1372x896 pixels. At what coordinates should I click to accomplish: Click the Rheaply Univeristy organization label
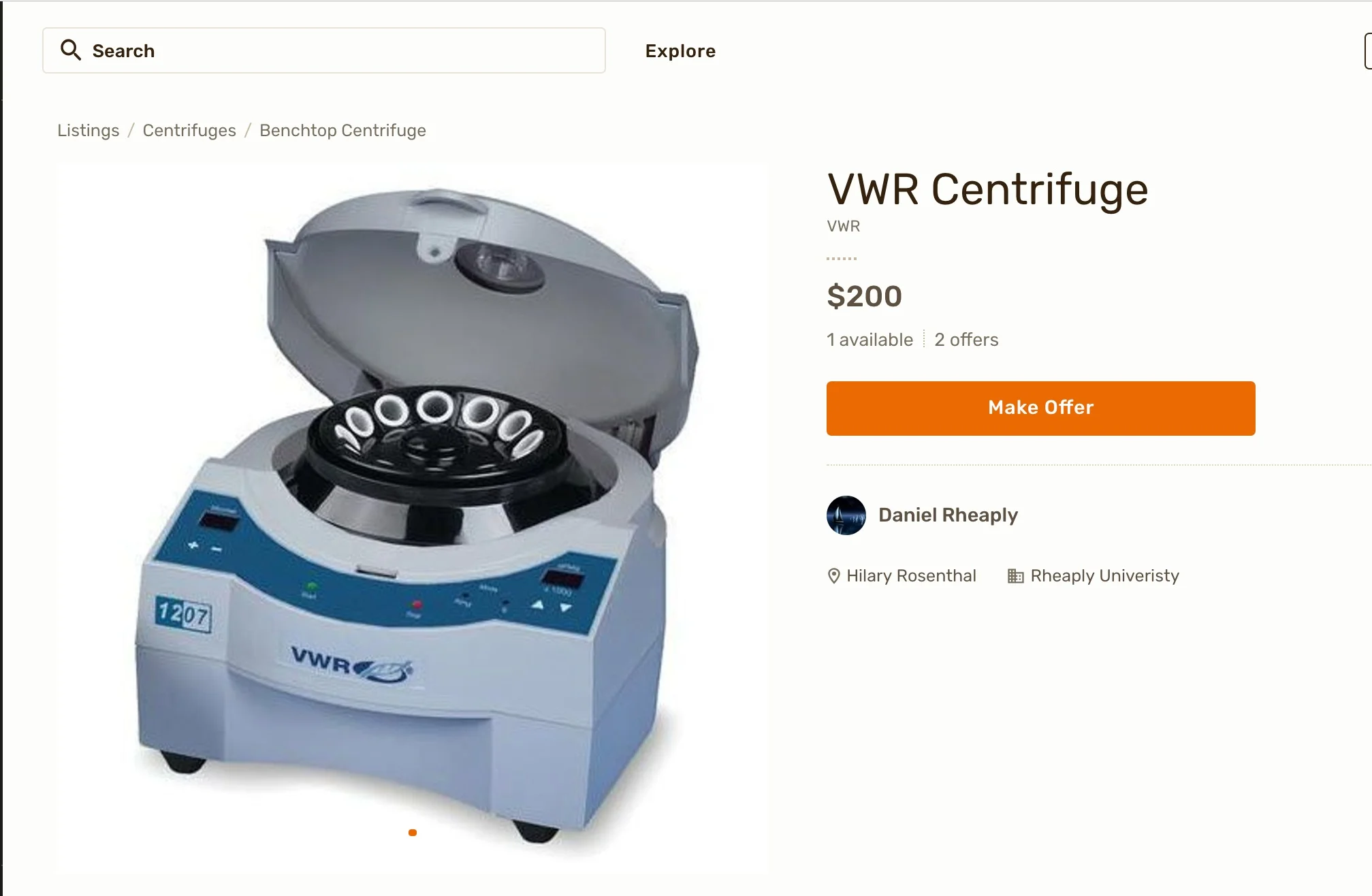[x=1104, y=576]
